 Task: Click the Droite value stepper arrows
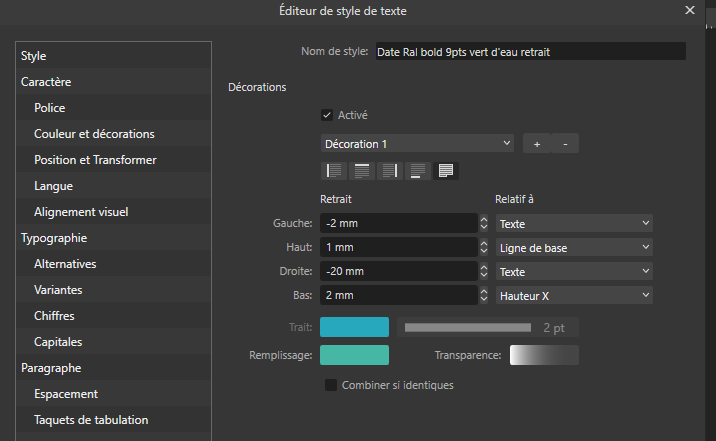[484, 272]
